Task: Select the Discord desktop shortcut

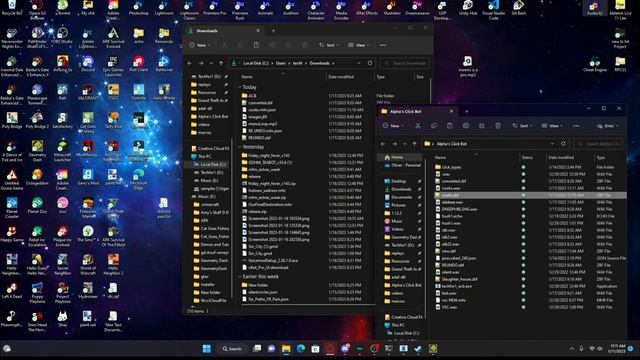Action: (88, 64)
